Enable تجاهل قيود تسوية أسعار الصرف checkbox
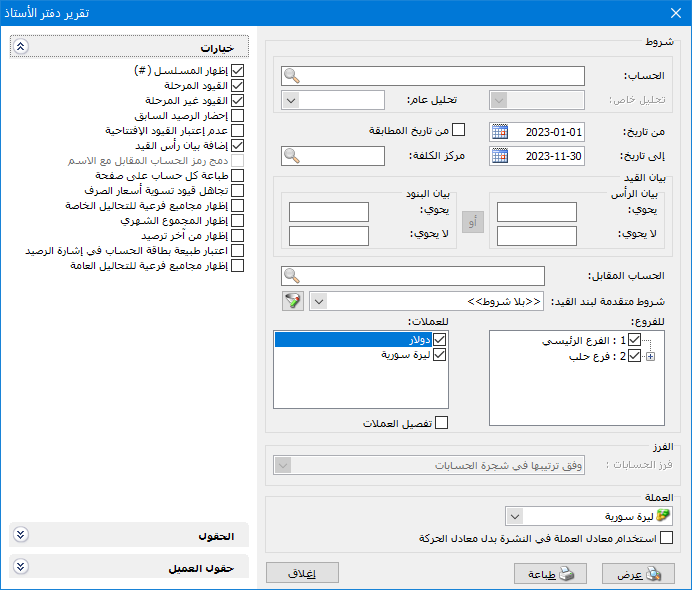692x590 pixels. [237, 191]
